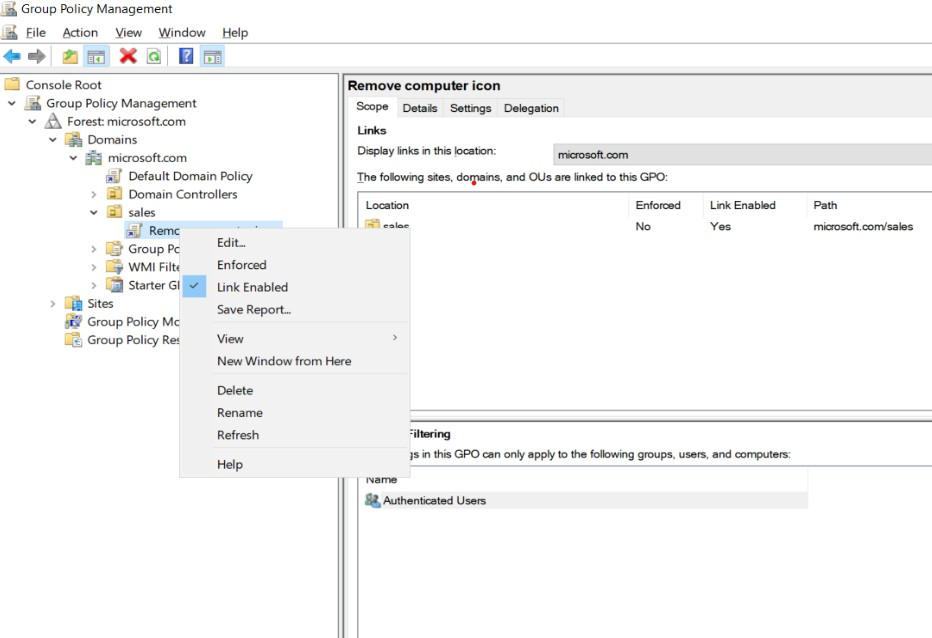Screen dimensions: 932x638
Task: Click the Domain Controllers OU icon
Action: pos(114,194)
